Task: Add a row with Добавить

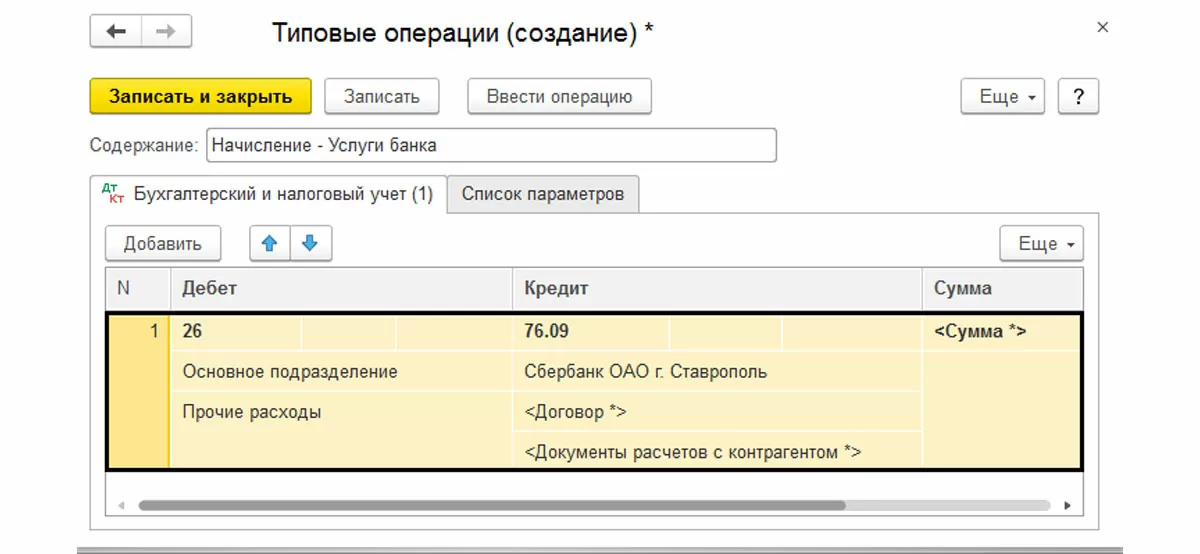Action: click(162, 243)
